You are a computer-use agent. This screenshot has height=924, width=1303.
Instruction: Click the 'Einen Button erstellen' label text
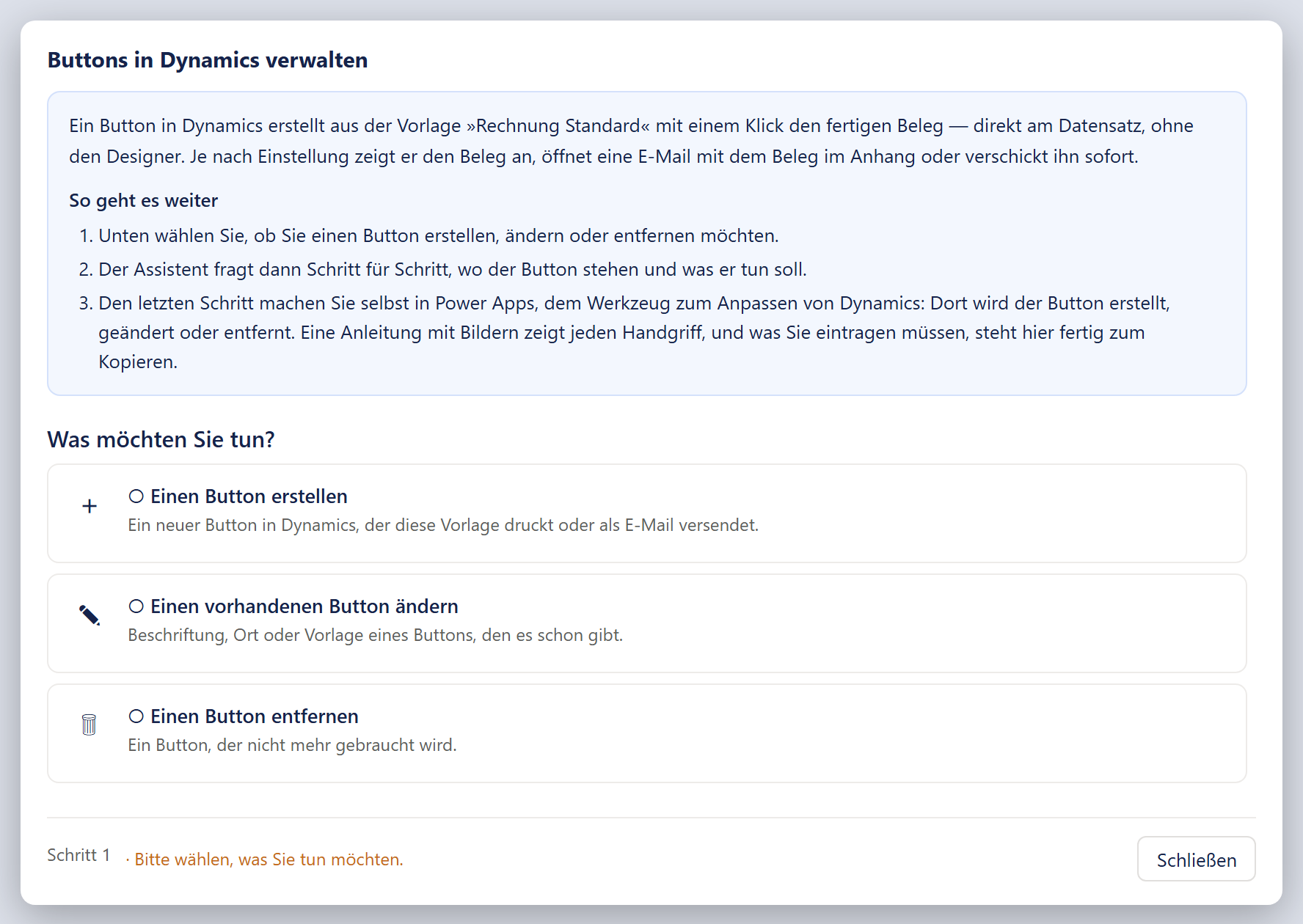(x=249, y=496)
